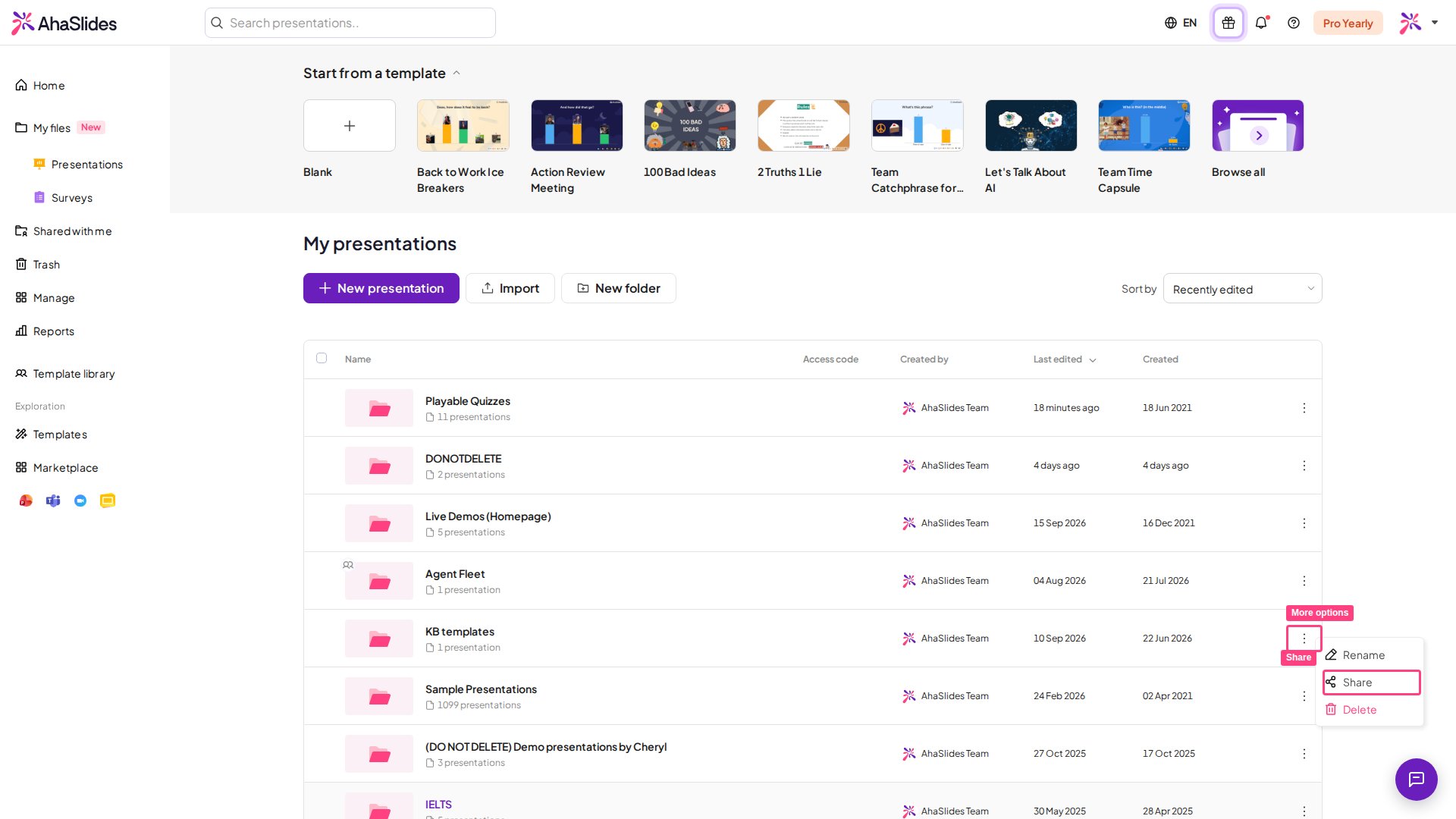Screen dimensions: 1456x819
Task: Open the Microsoft Teams integration icon
Action: (53, 500)
